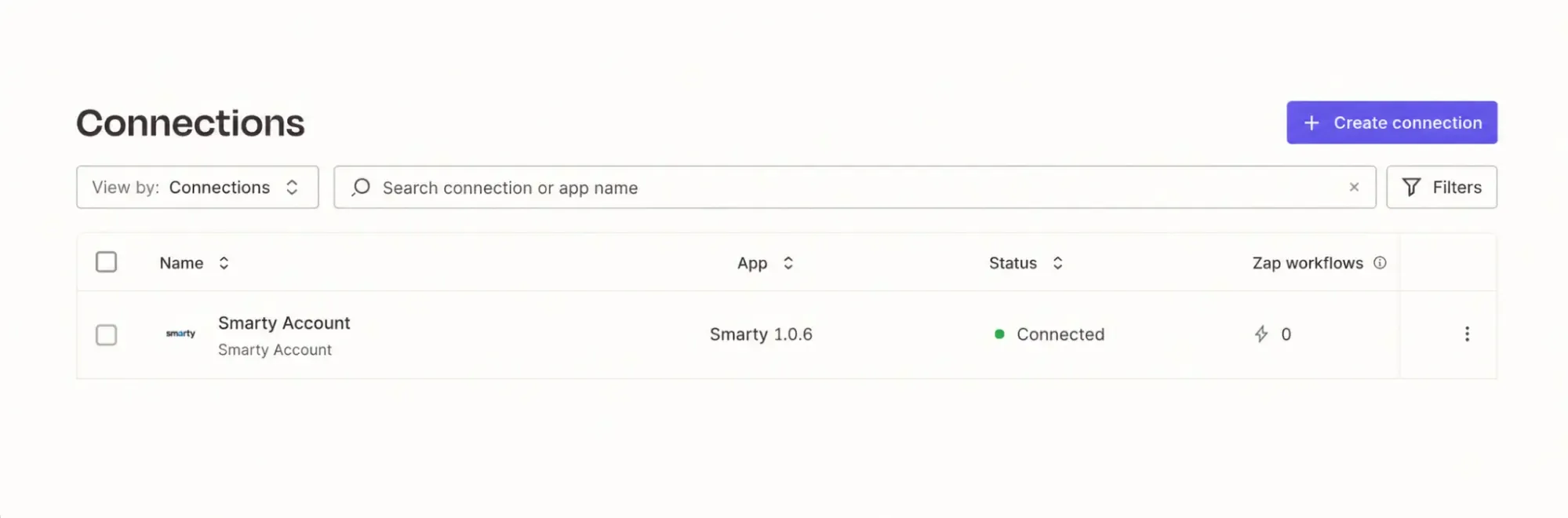
Task: Click the Zap workflows column header
Action: pyautogui.click(x=1308, y=263)
